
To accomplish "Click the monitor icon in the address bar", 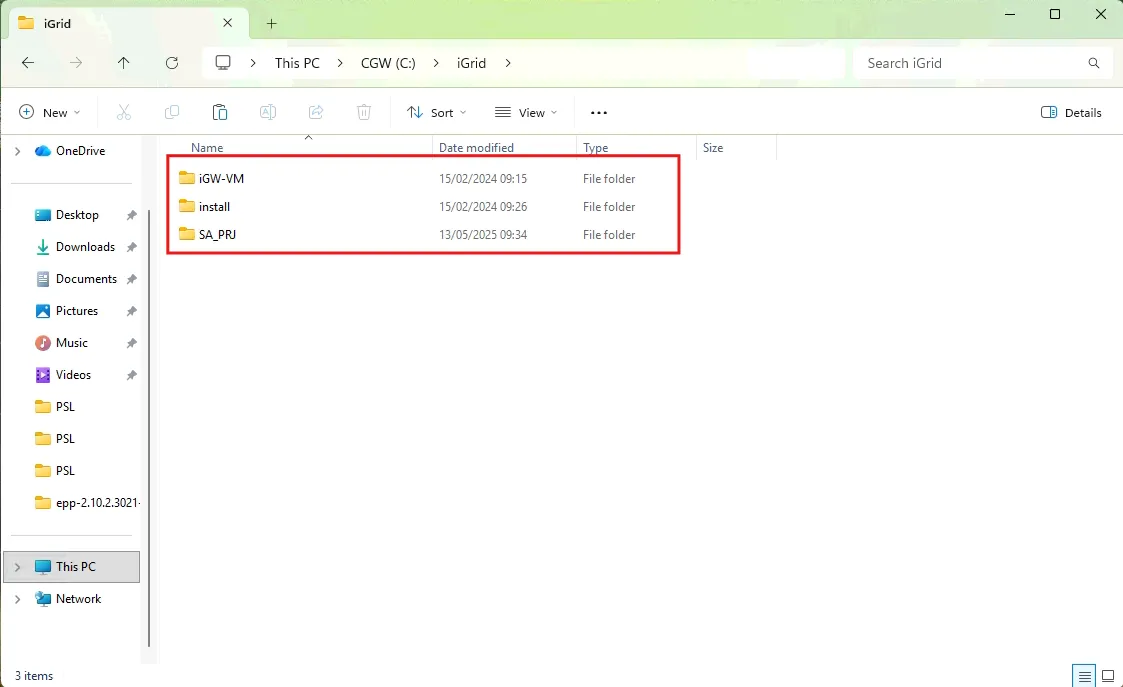I will [x=223, y=63].
